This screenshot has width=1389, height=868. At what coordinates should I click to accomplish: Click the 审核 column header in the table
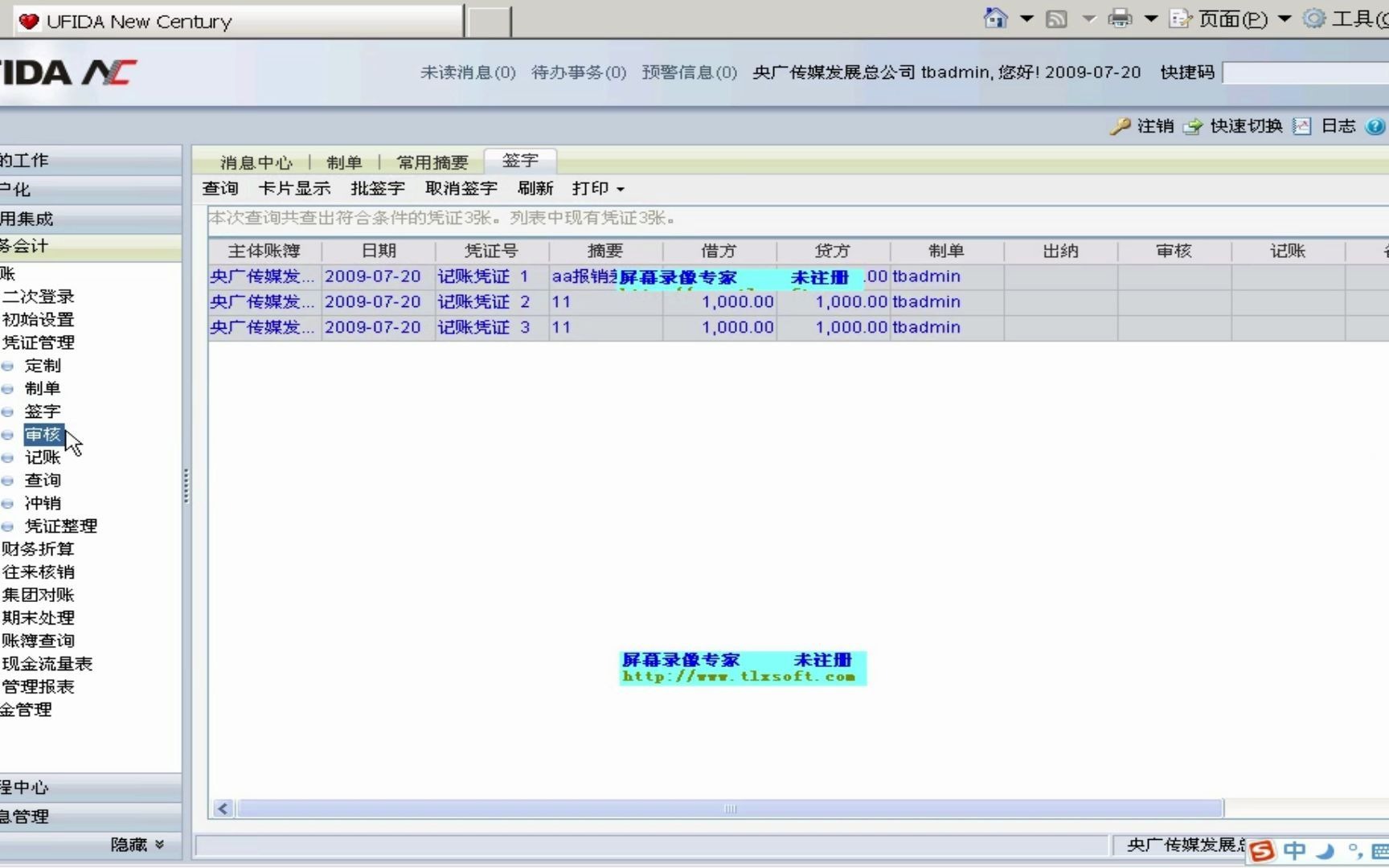coord(1174,251)
